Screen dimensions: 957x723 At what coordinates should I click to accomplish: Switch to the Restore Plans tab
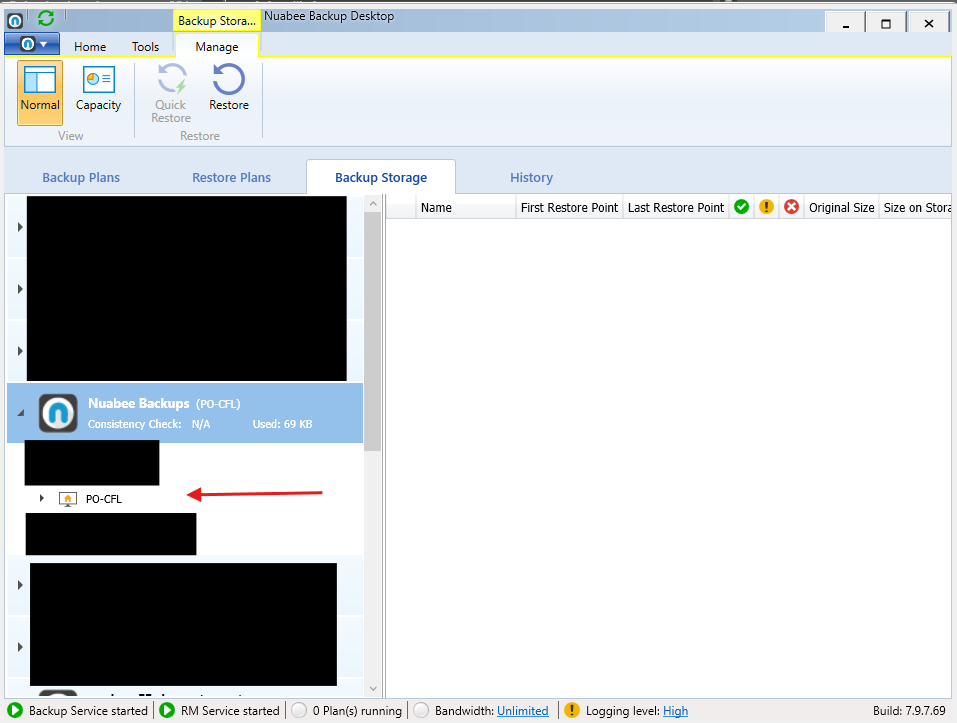(231, 178)
